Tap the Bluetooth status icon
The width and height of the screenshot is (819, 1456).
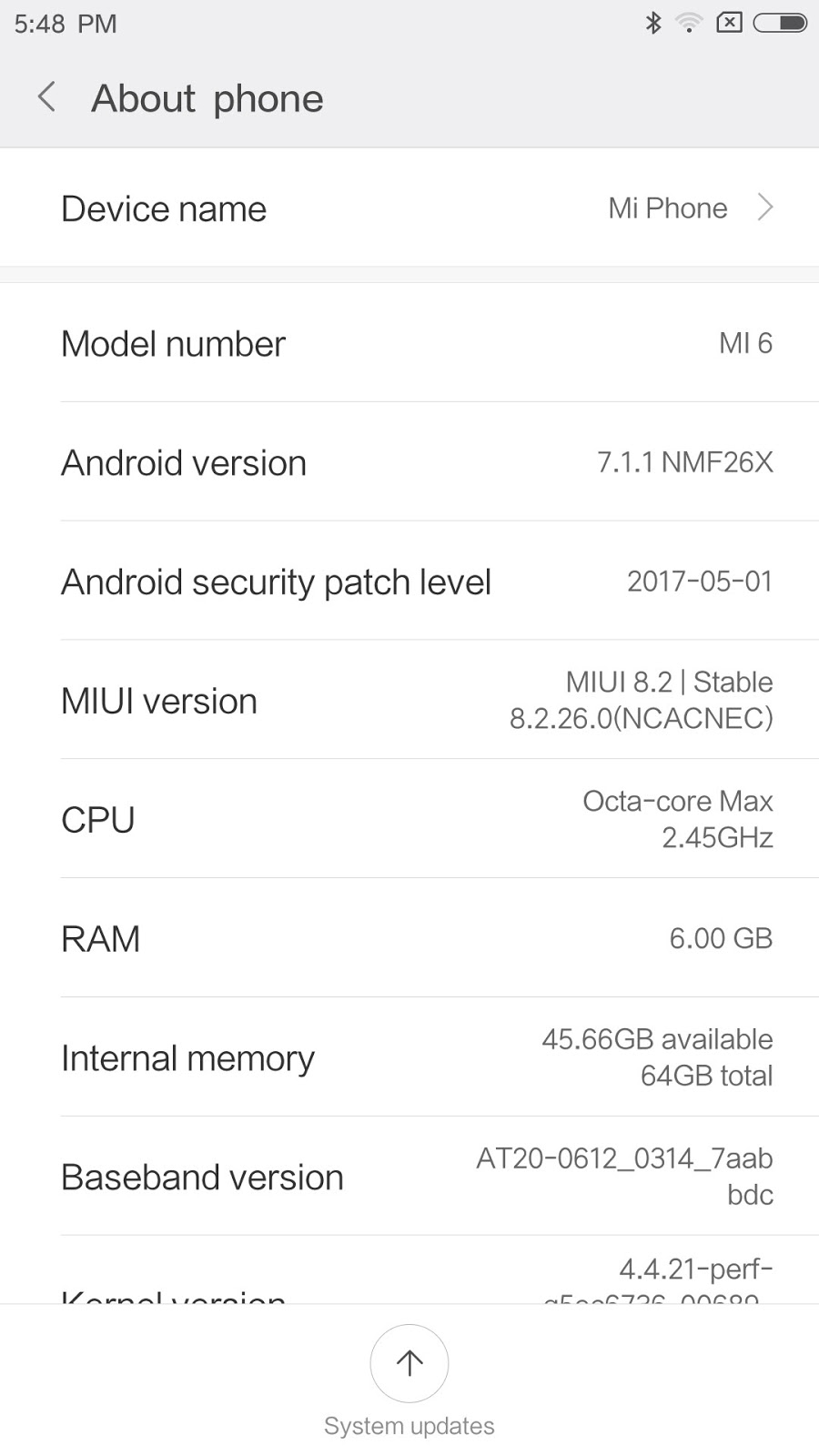[652, 23]
